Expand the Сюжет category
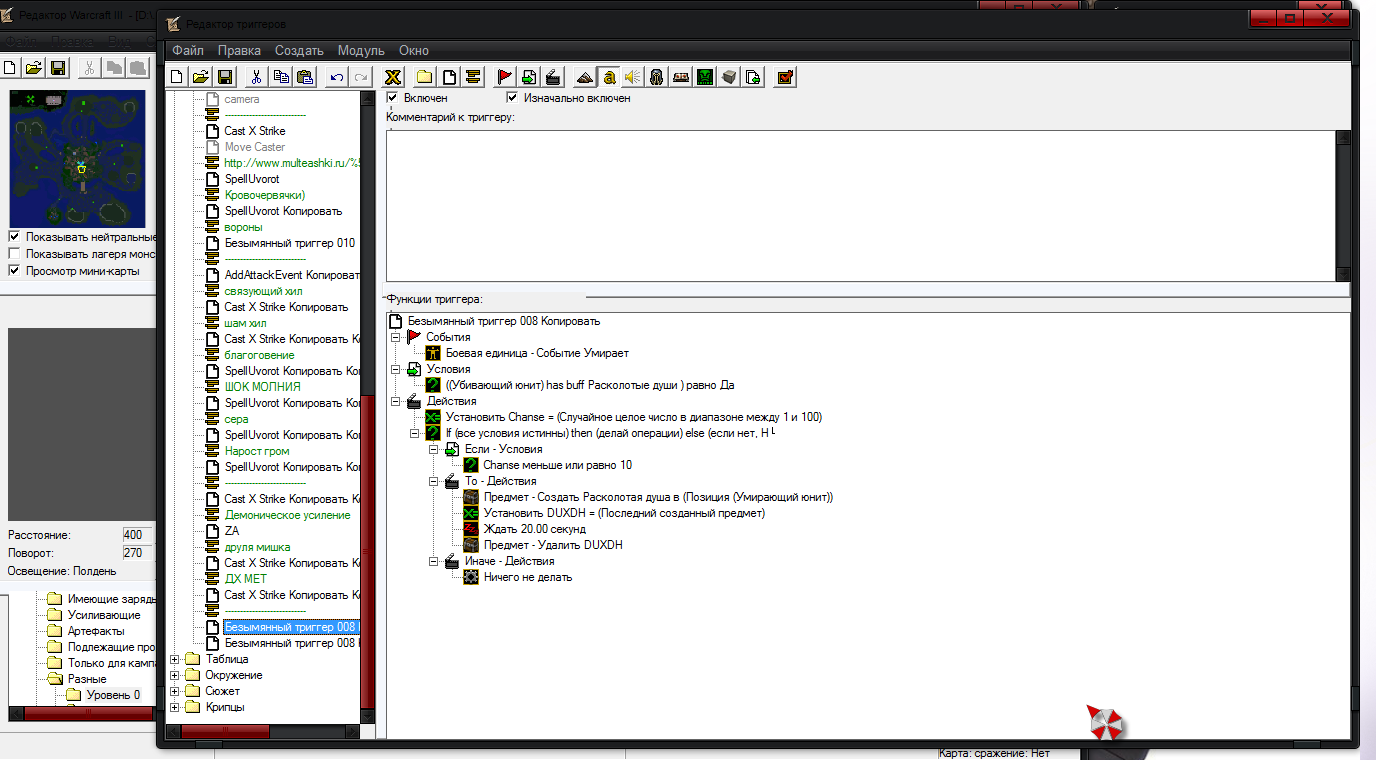 click(175, 691)
